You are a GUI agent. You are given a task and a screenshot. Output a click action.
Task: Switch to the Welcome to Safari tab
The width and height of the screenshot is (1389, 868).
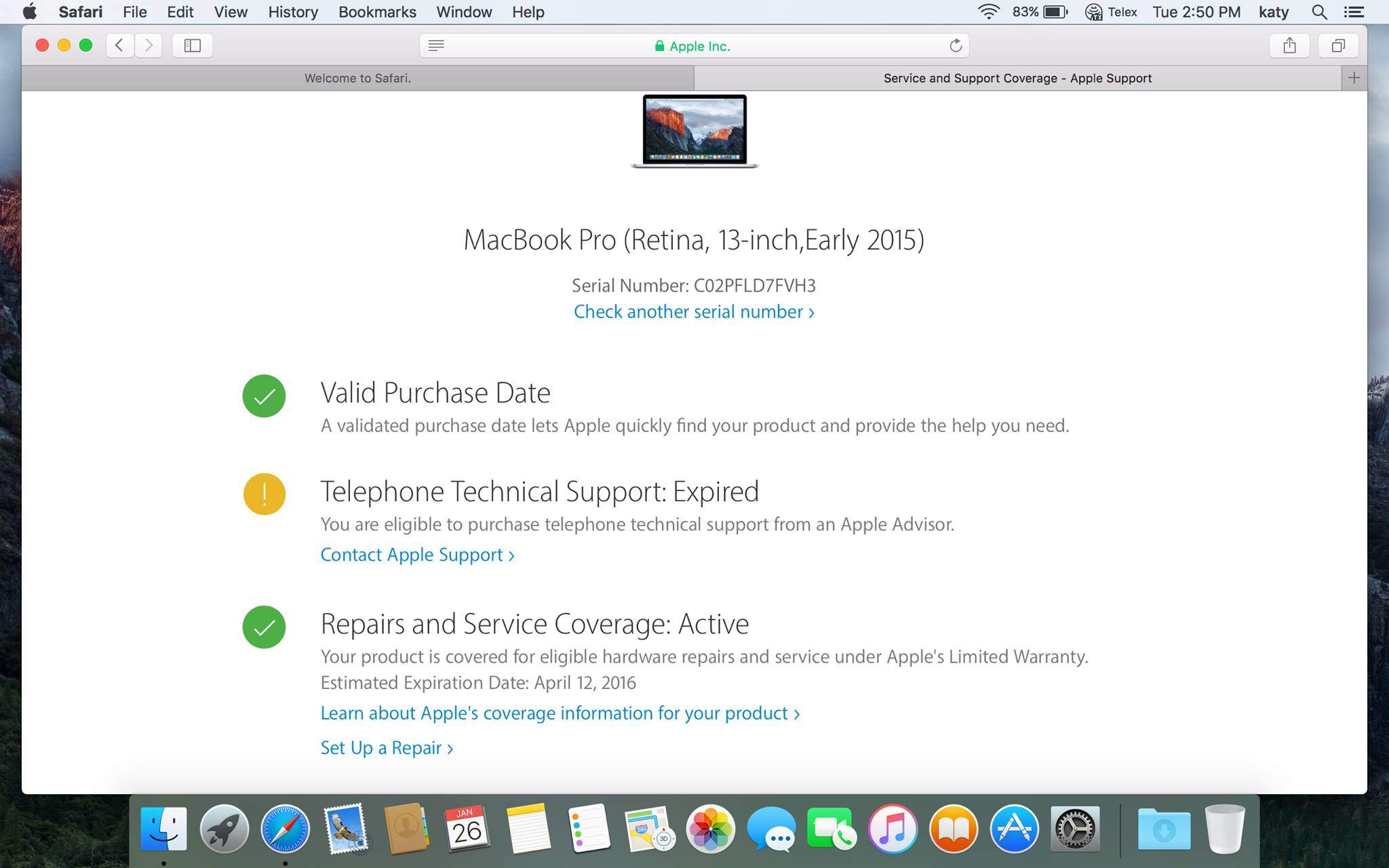tap(357, 78)
